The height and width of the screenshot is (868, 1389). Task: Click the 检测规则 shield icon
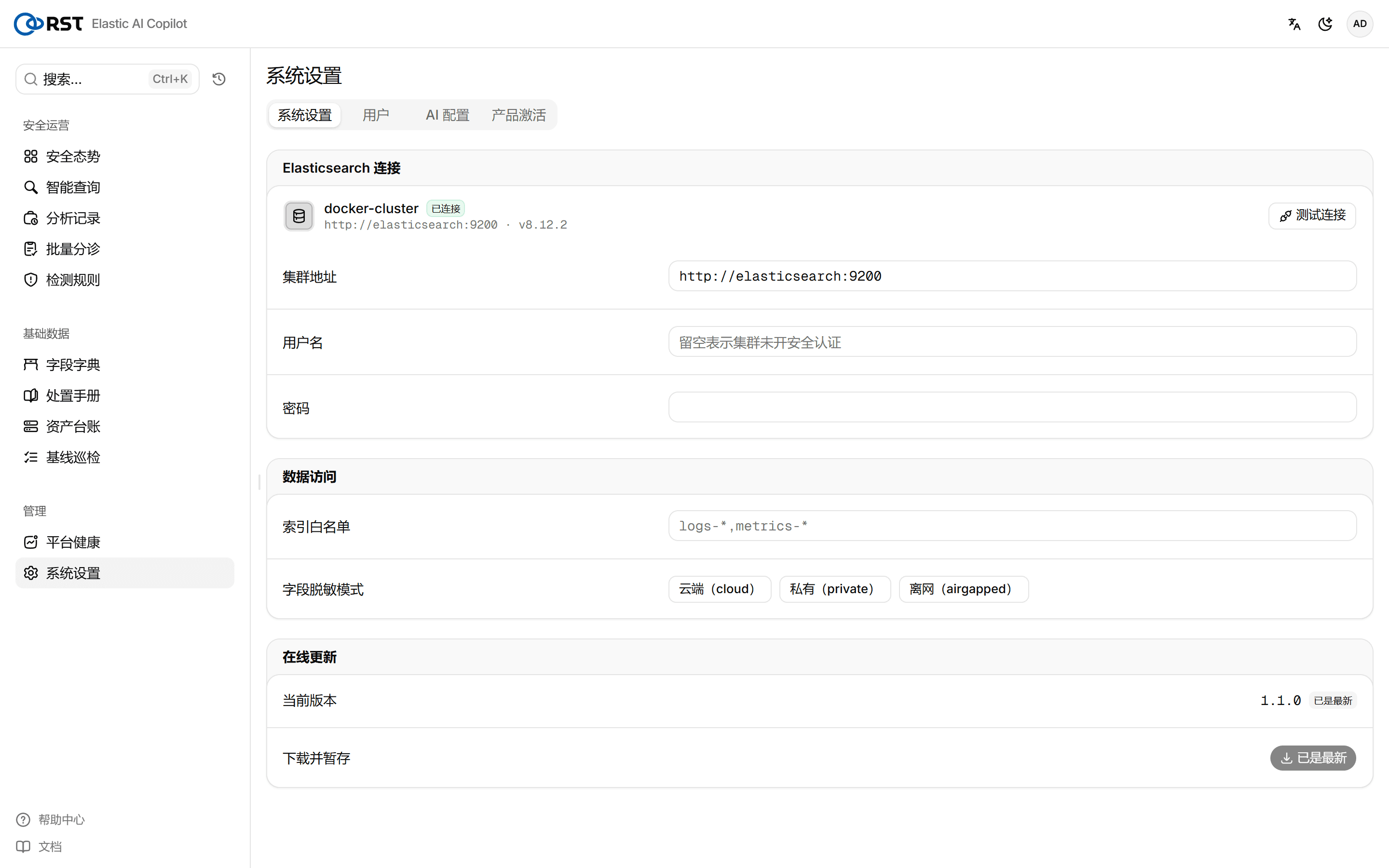point(31,280)
